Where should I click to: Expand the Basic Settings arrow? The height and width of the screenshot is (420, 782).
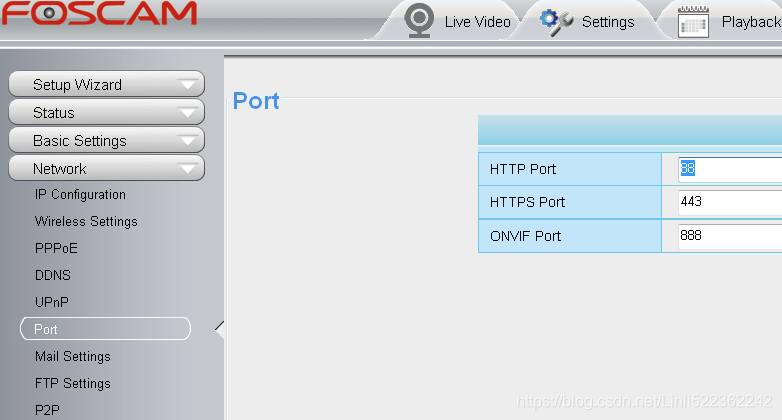pos(188,141)
